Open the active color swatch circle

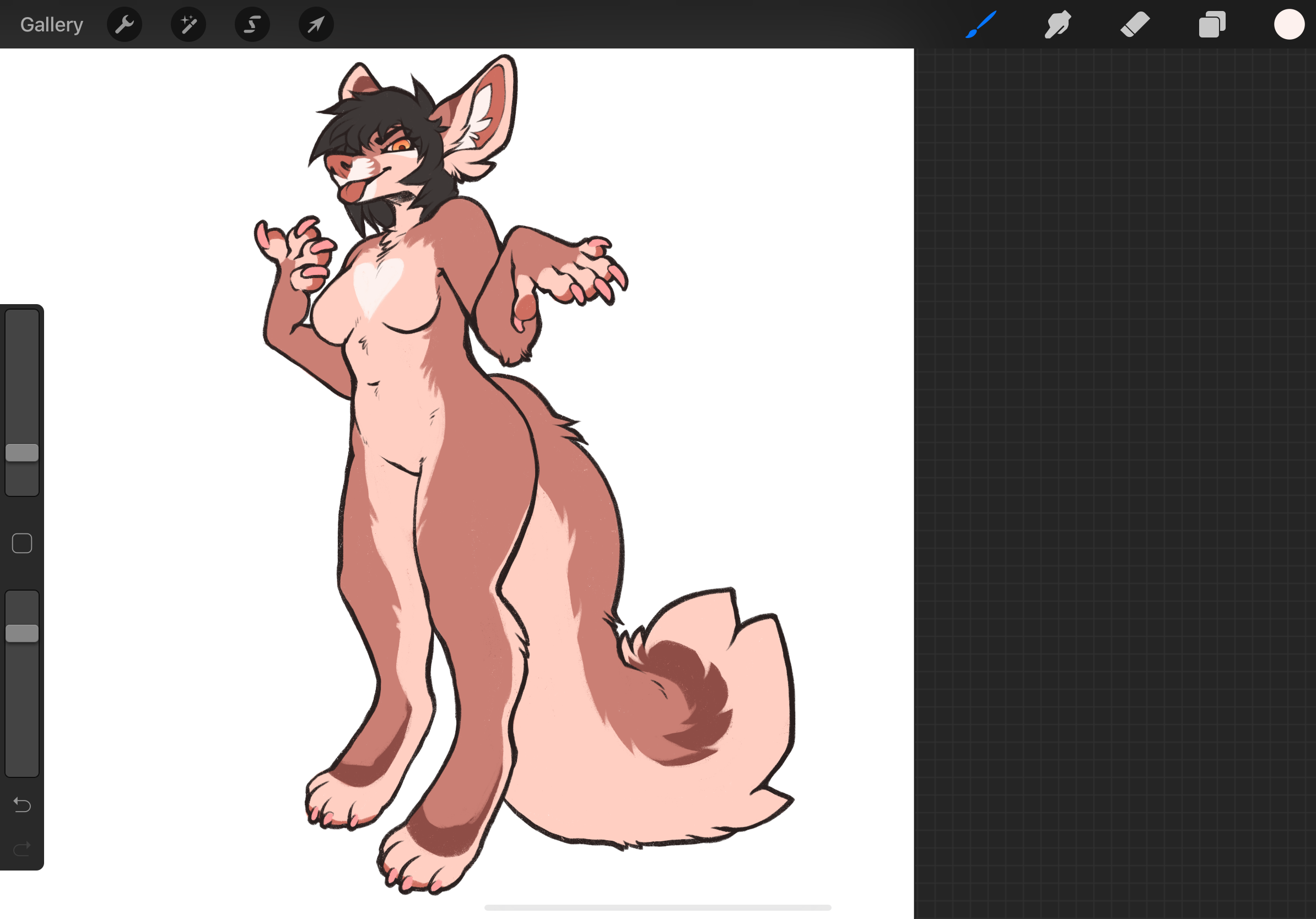click(x=1289, y=25)
